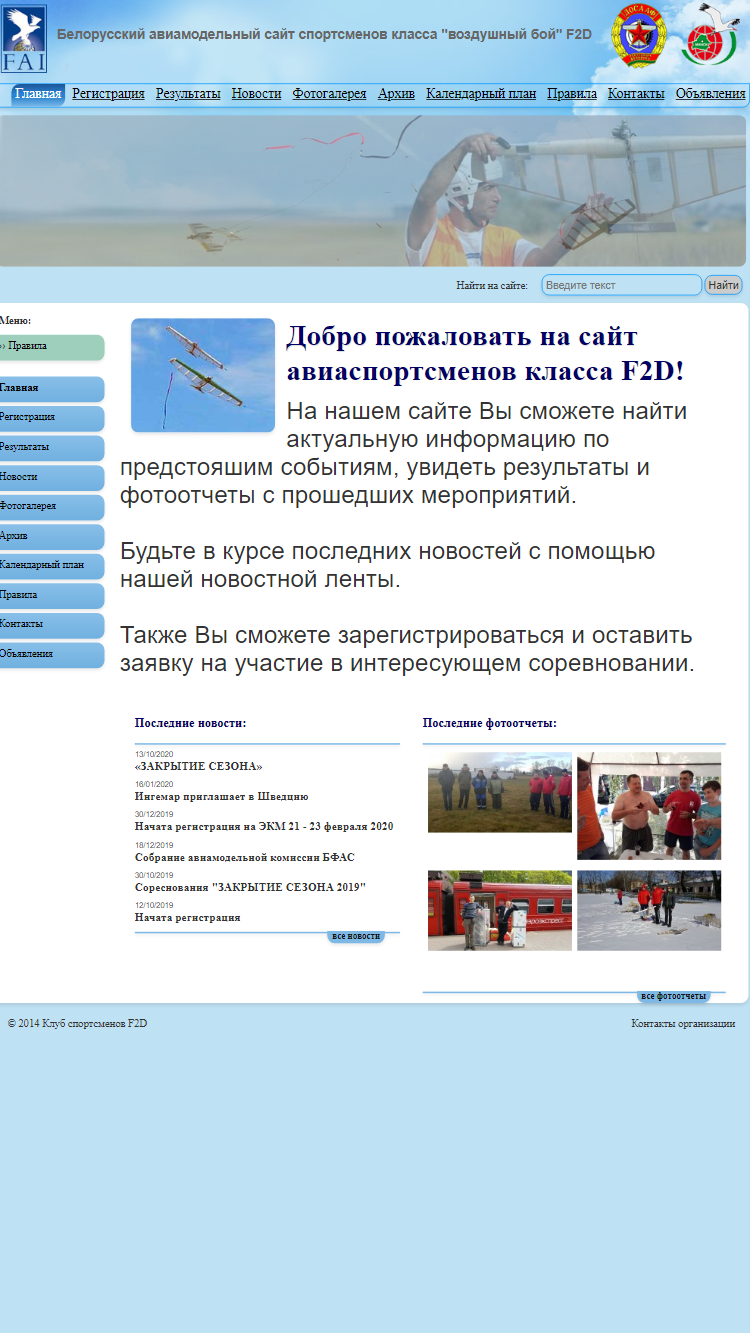The height and width of the screenshot is (1333, 750).
Task: Select Новости in left sidebar
Action: point(51,477)
